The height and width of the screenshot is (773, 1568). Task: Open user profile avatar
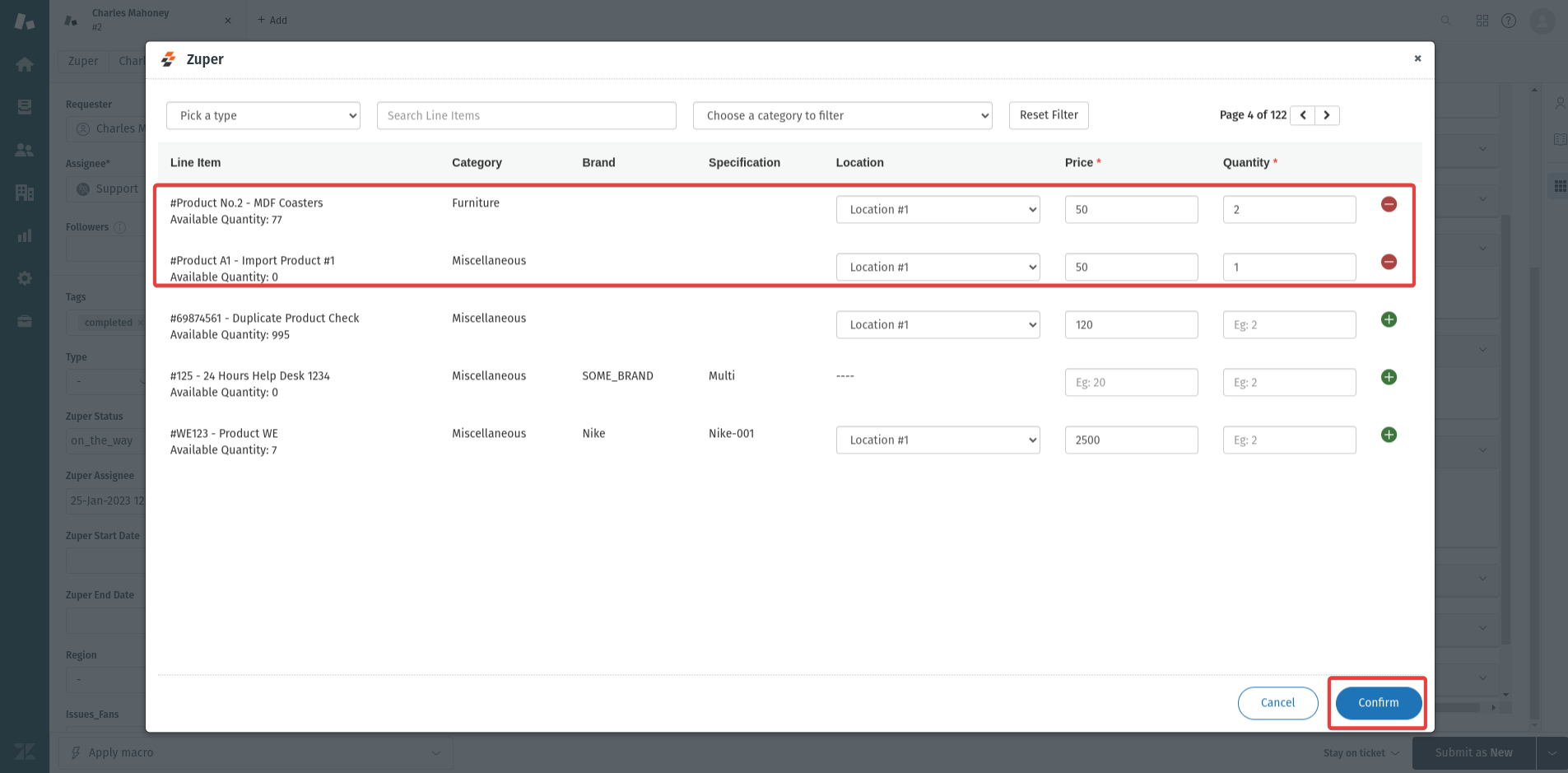click(1542, 21)
